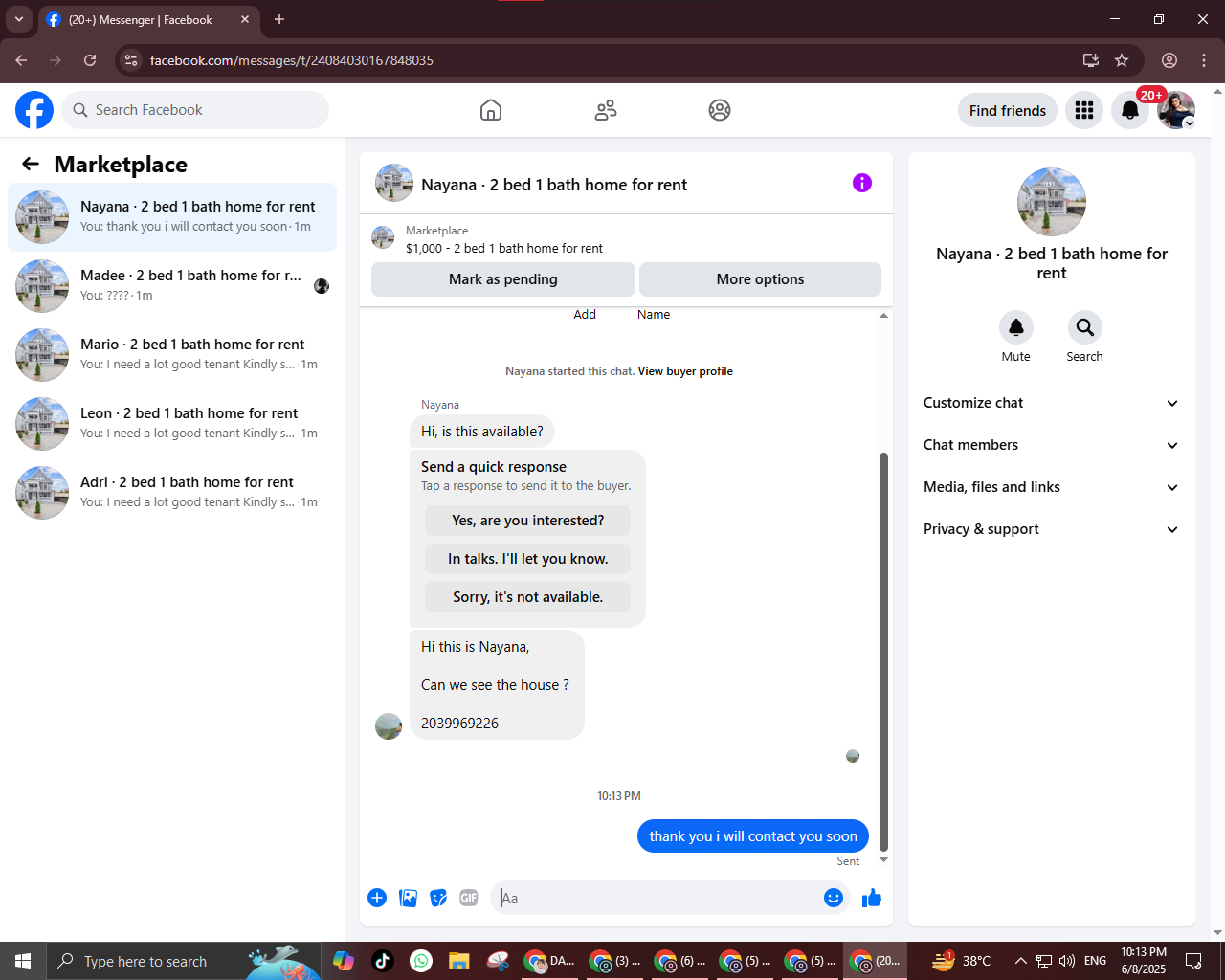This screenshot has height=980, width=1225.
Task: Open the profile circle icon in top navigation
Action: (720, 110)
